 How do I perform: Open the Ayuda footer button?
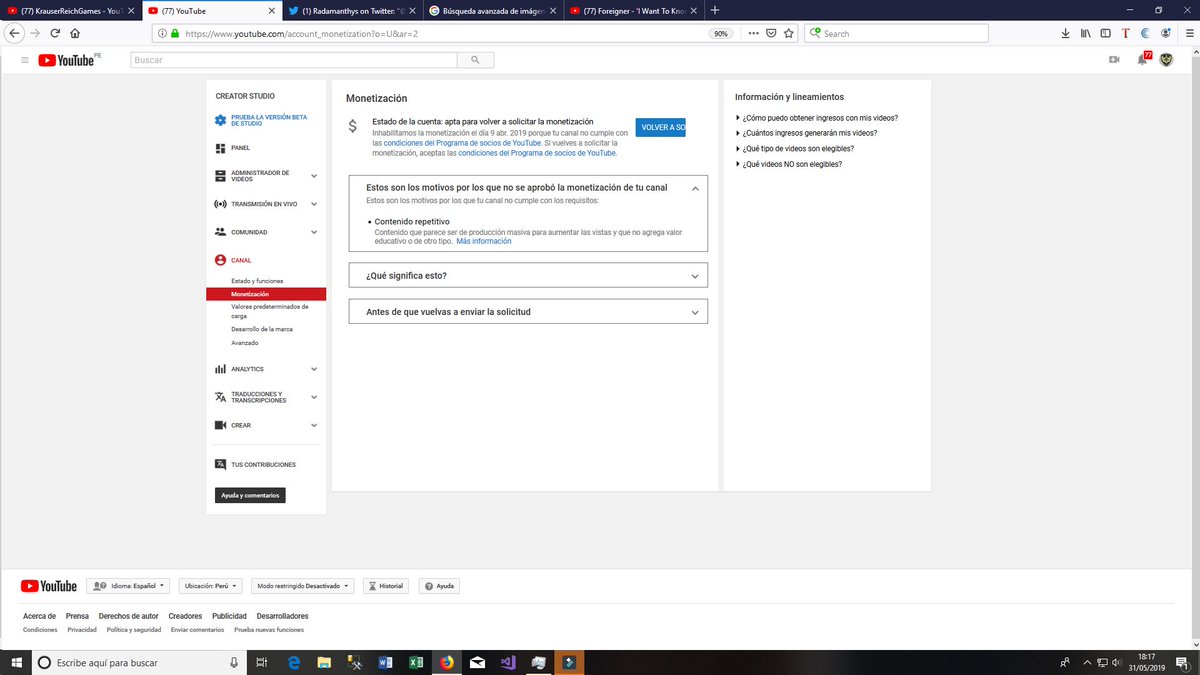(439, 586)
